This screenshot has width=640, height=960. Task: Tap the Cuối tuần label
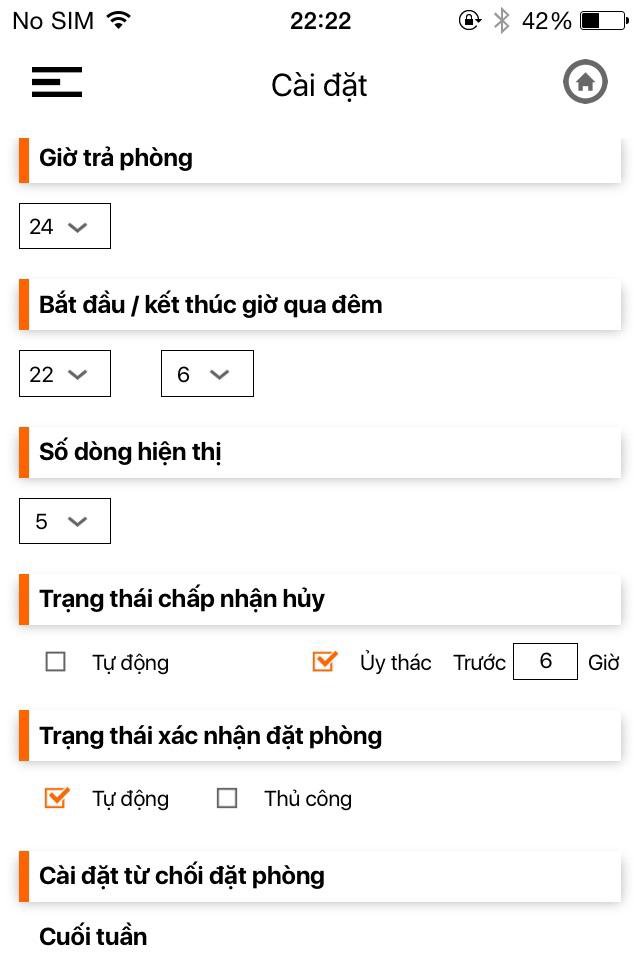(93, 937)
